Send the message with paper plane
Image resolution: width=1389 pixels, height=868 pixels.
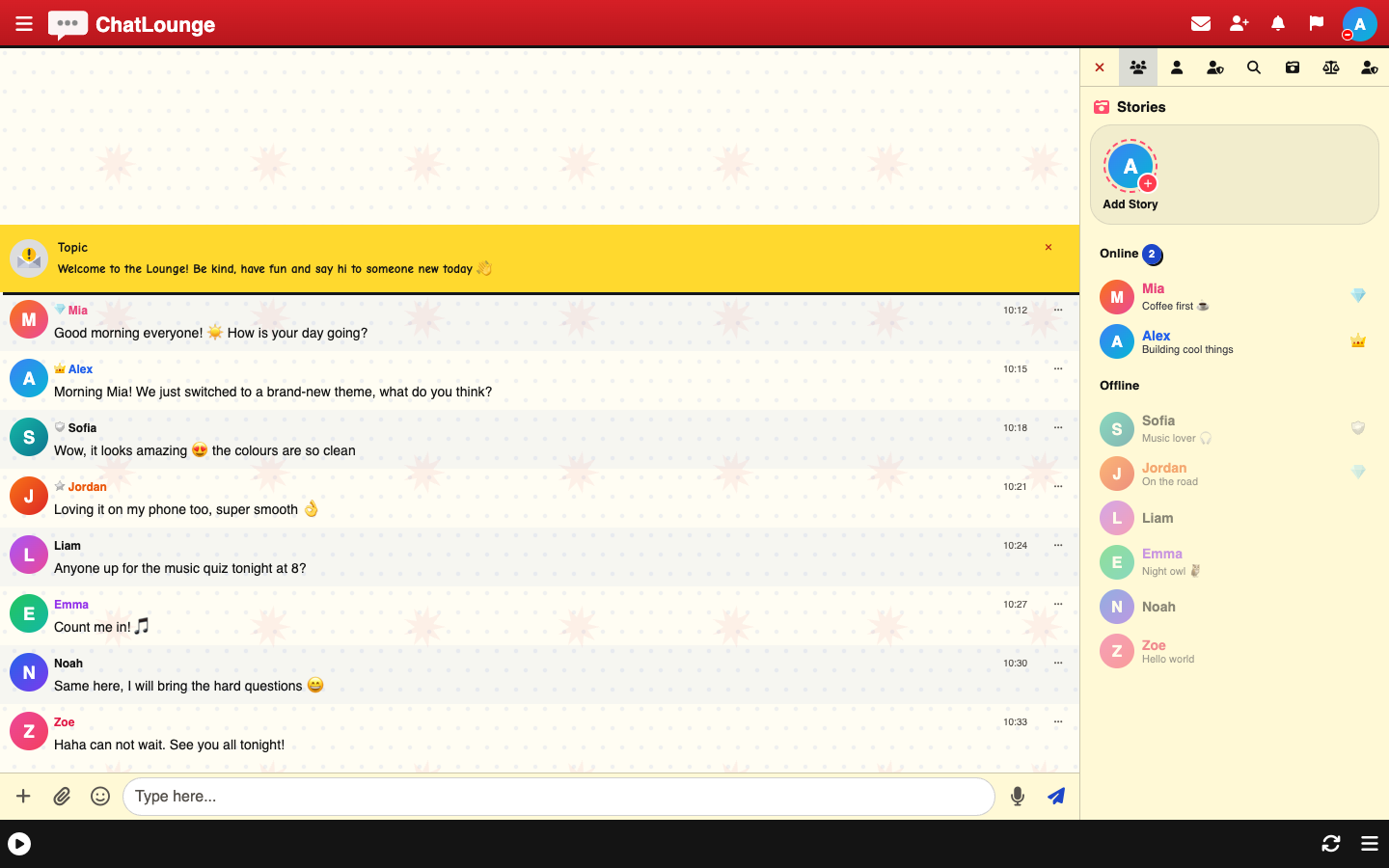[1056, 797]
